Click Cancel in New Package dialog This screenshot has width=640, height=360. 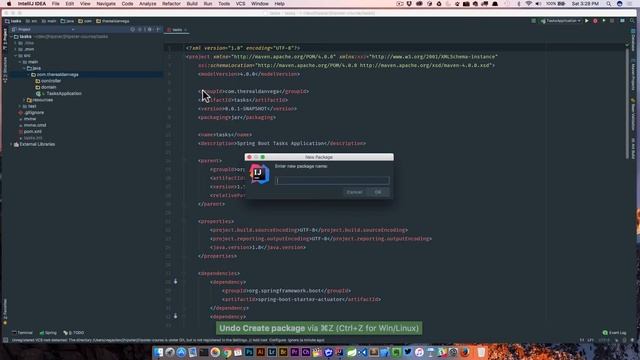pos(354,192)
